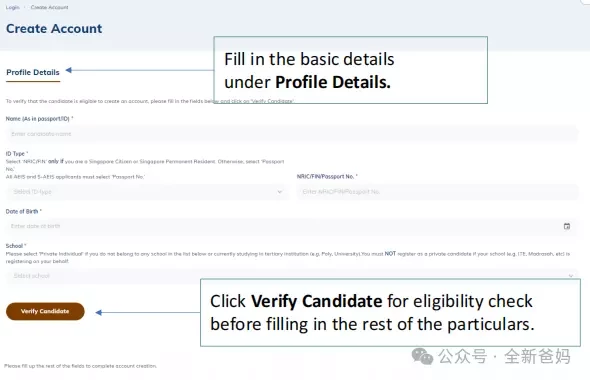
Task: Click the ID type chevron arrow
Action: (280, 192)
